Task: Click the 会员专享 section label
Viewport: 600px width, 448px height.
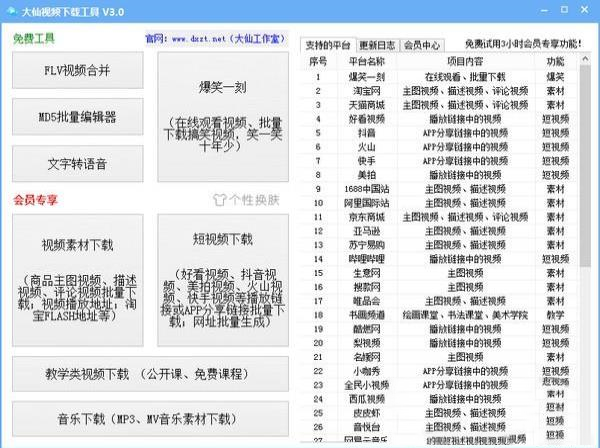Action: (x=35, y=200)
